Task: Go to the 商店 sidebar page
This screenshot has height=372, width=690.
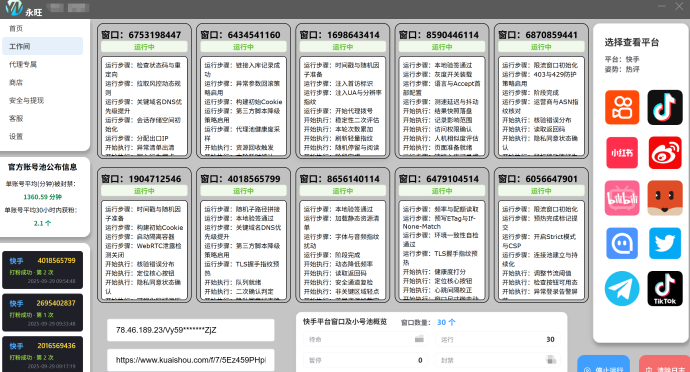Action: [x=42, y=82]
